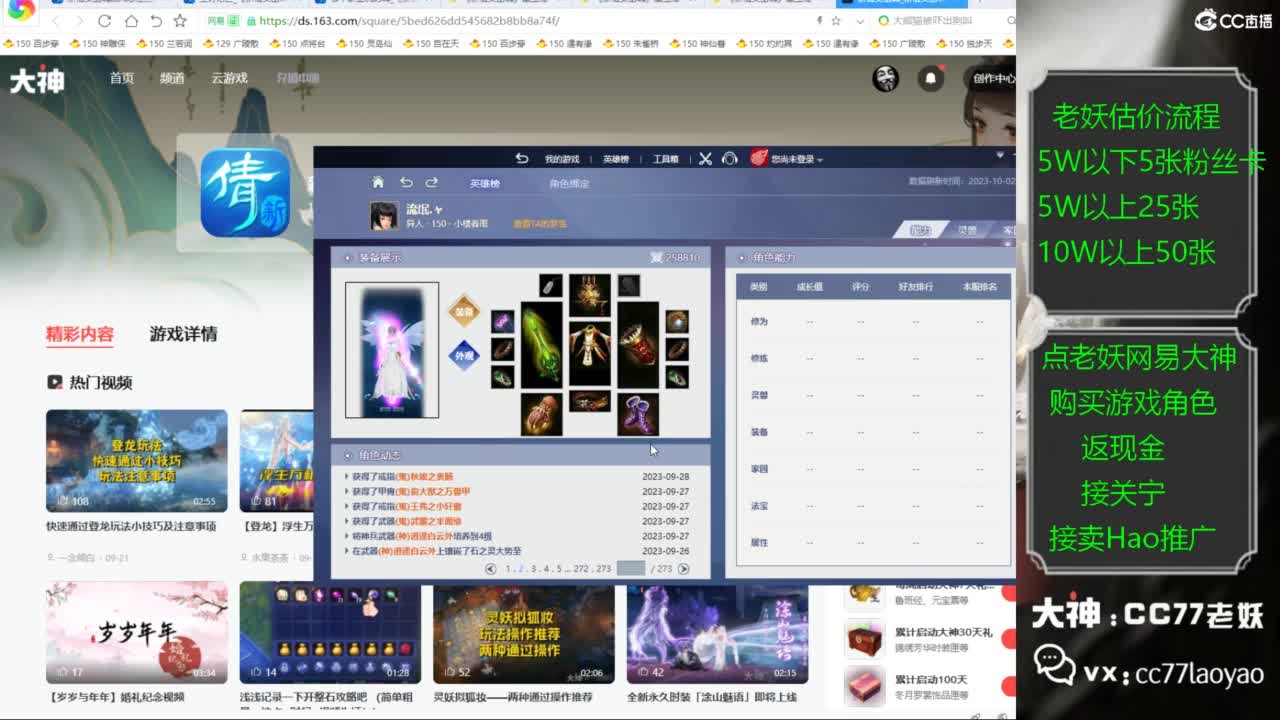Inspect the round orb slot right of bracer
1280x720 pixels.
677,321
